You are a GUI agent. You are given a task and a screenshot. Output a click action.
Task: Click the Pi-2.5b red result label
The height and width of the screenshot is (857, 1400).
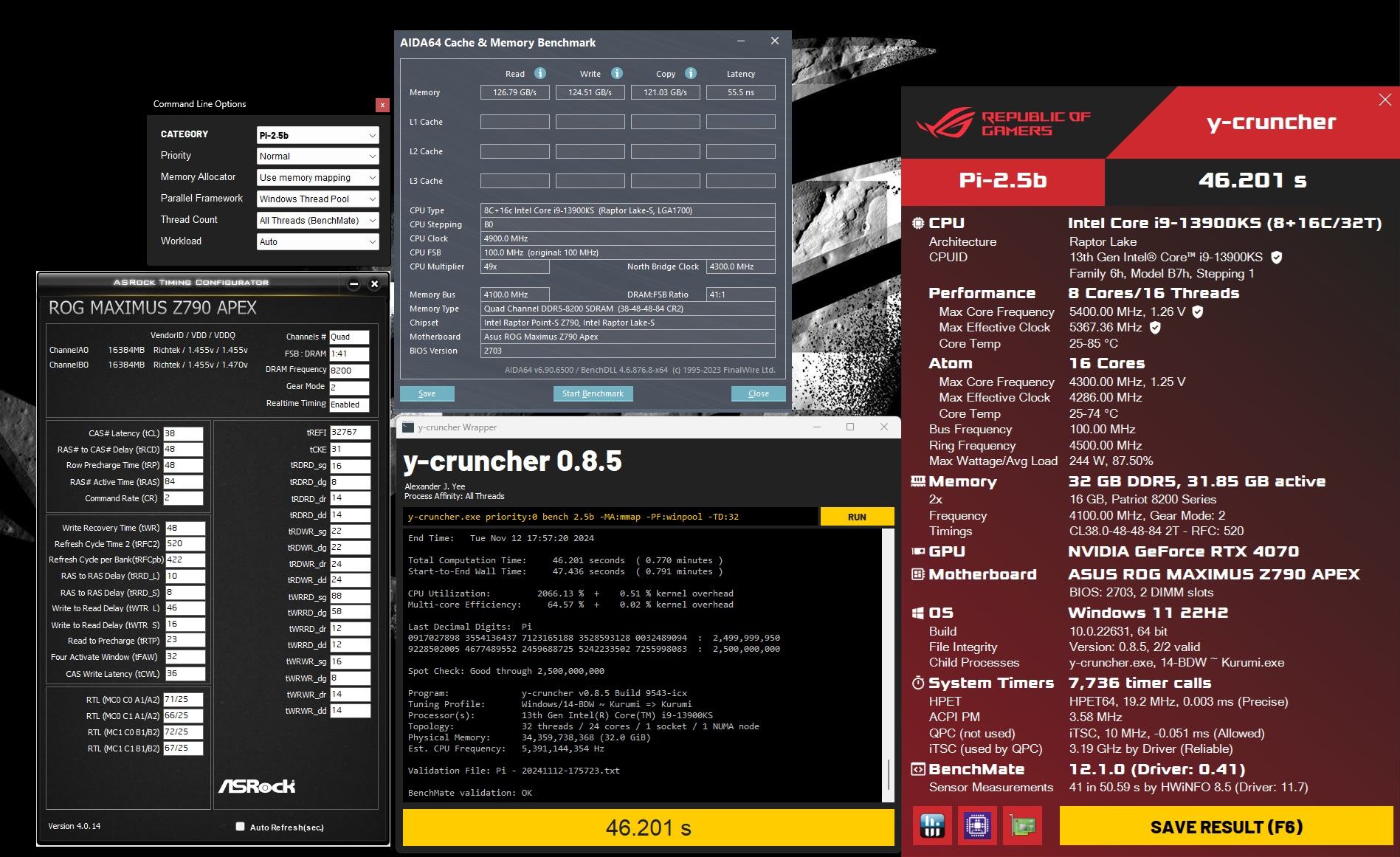coord(1003,180)
